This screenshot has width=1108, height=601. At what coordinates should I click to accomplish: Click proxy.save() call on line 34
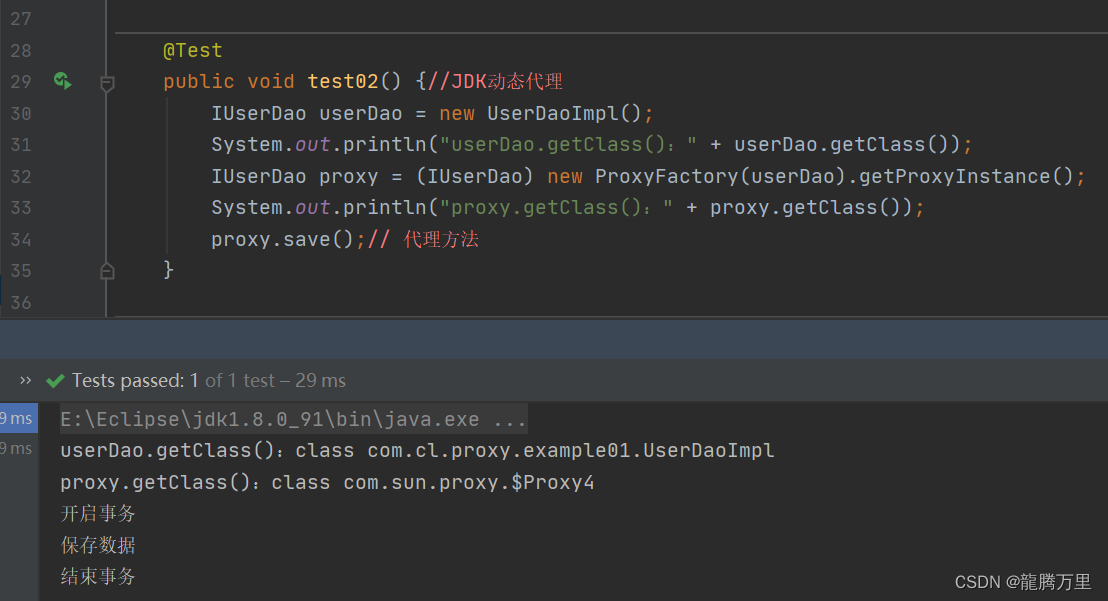click(x=282, y=239)
